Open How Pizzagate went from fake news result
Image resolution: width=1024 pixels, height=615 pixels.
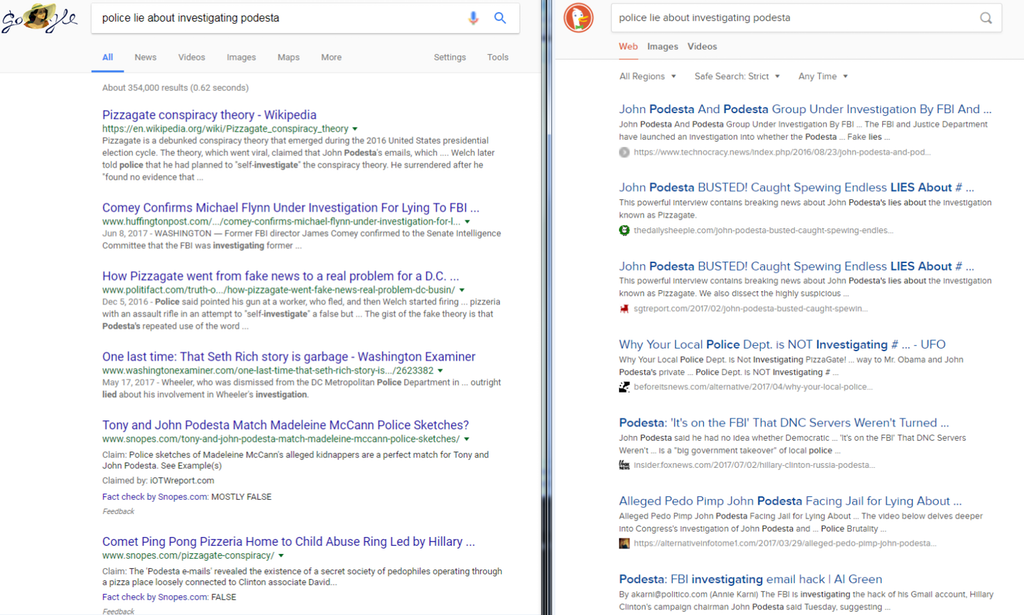click(280, 276)
